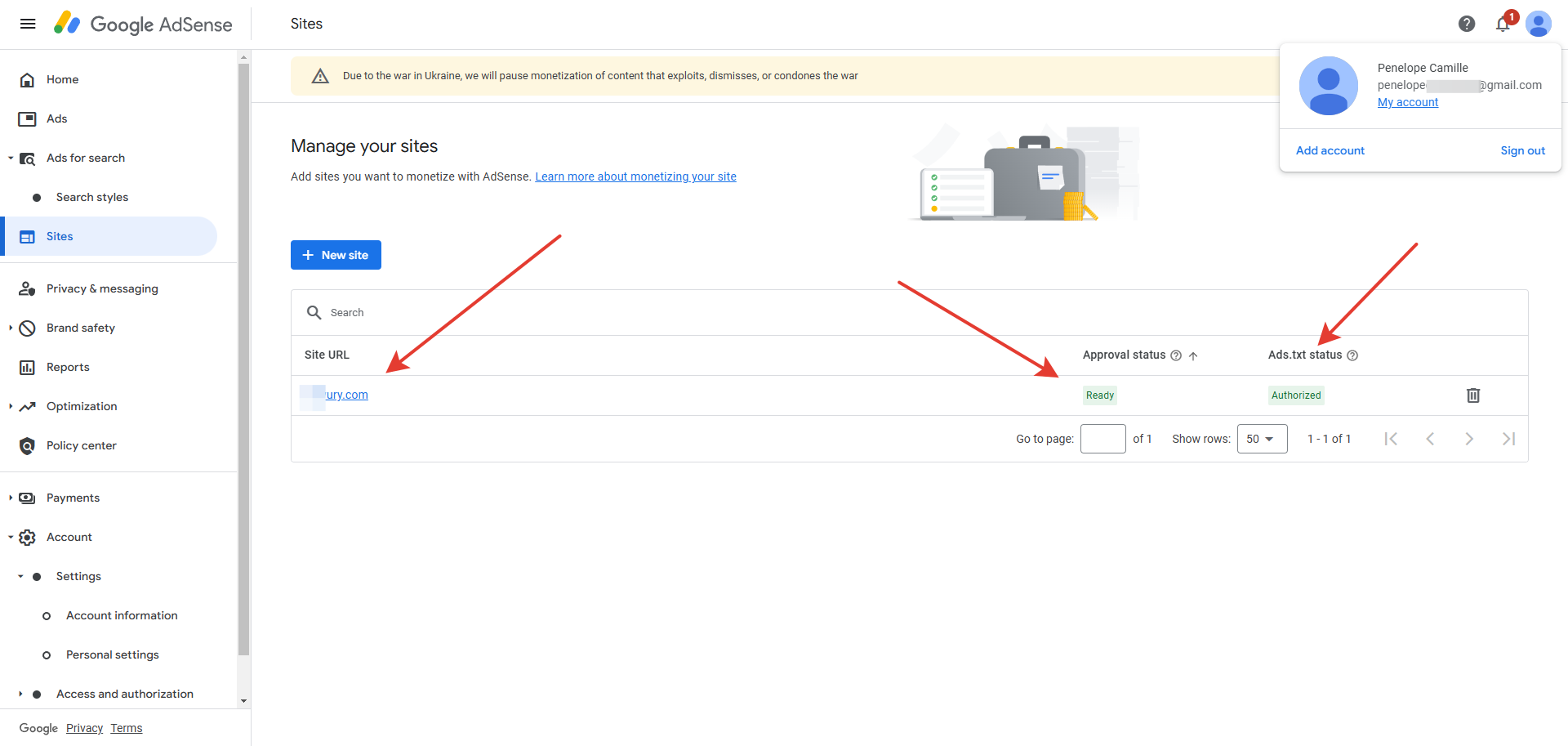Click the Ukraine war notice banner text

pyautogui.click(x=600, y=76)
